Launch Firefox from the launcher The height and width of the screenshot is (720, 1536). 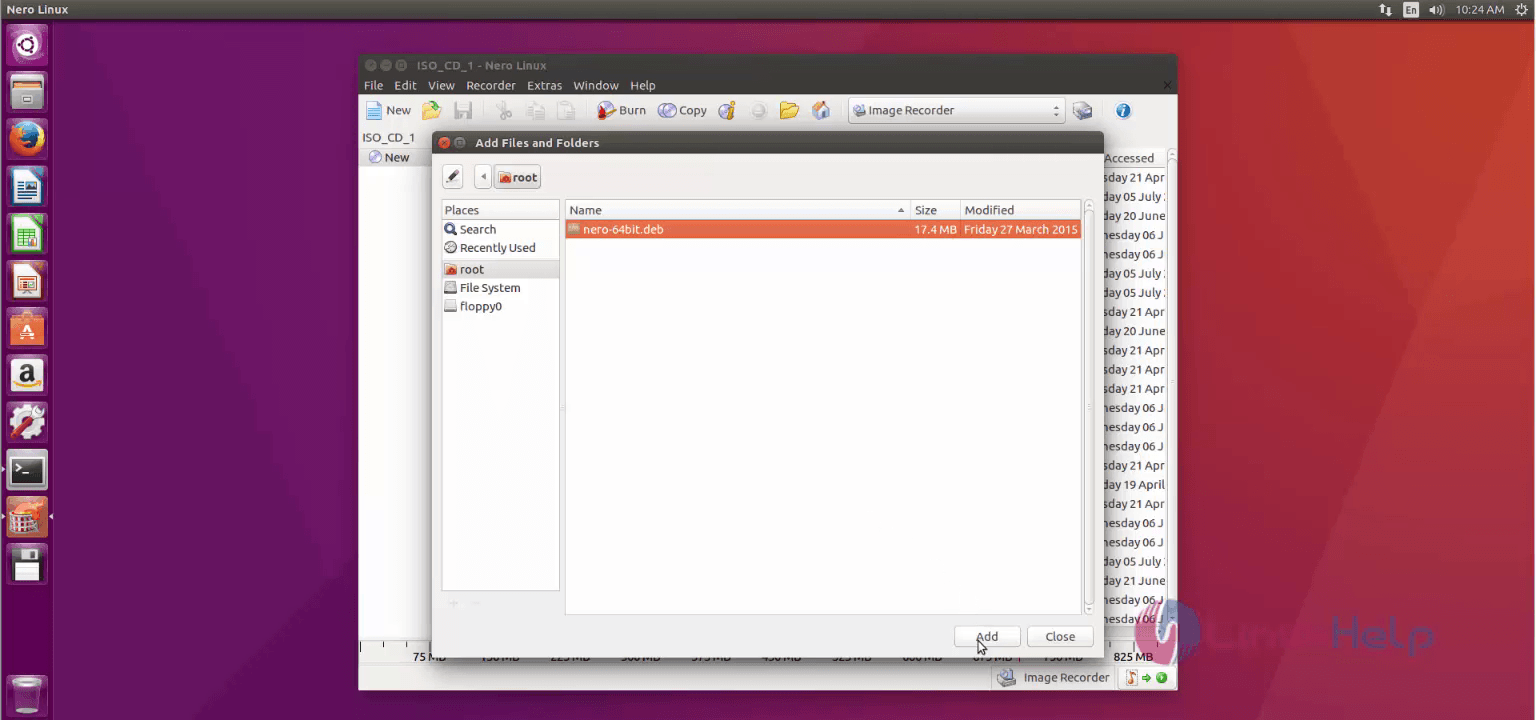coord(27,138)
